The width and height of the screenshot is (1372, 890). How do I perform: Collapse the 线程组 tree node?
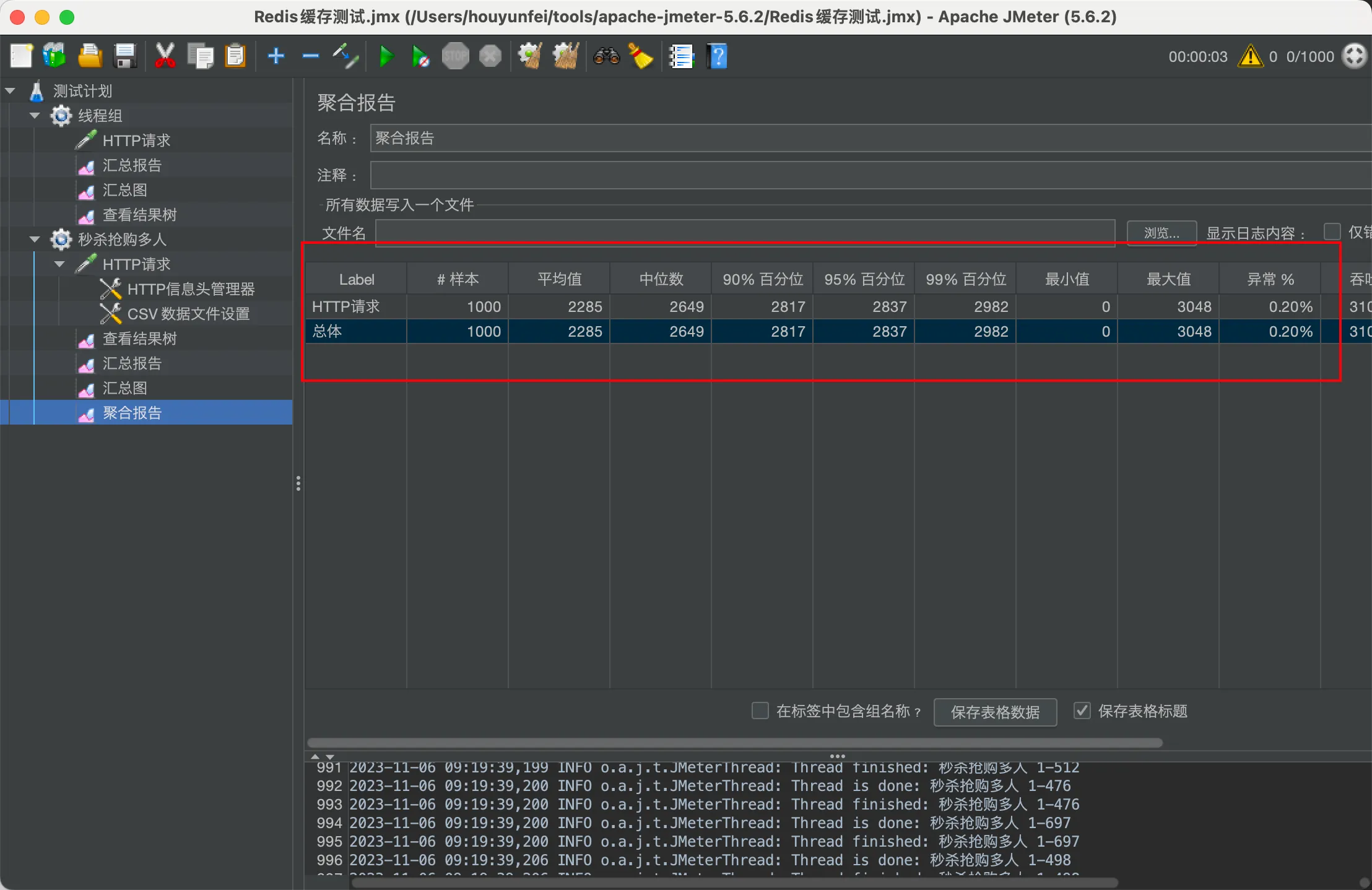pos(35,116)
